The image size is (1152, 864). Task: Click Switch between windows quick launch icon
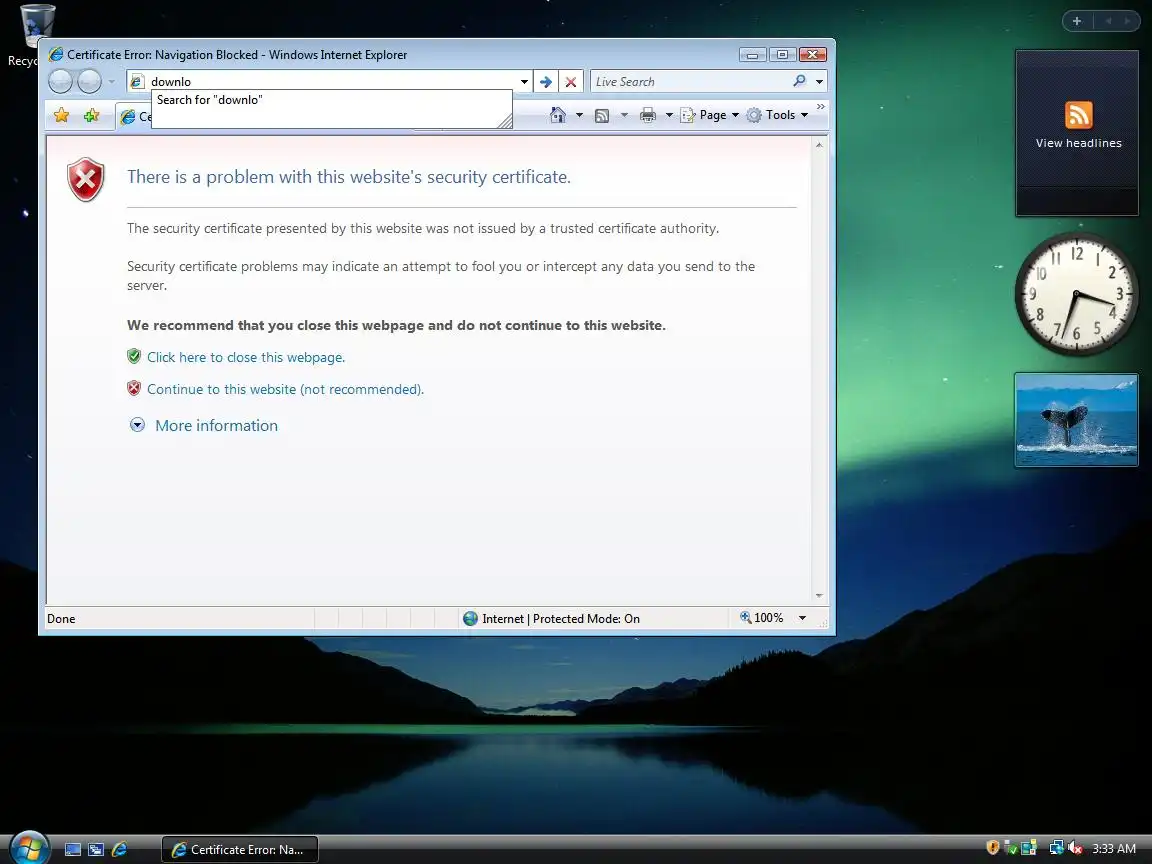click(x=96, y=849)
